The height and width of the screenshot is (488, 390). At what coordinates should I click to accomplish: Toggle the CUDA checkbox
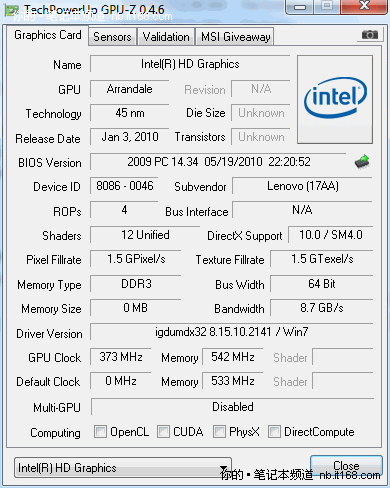pyautogui.click(x=163, y=431)
